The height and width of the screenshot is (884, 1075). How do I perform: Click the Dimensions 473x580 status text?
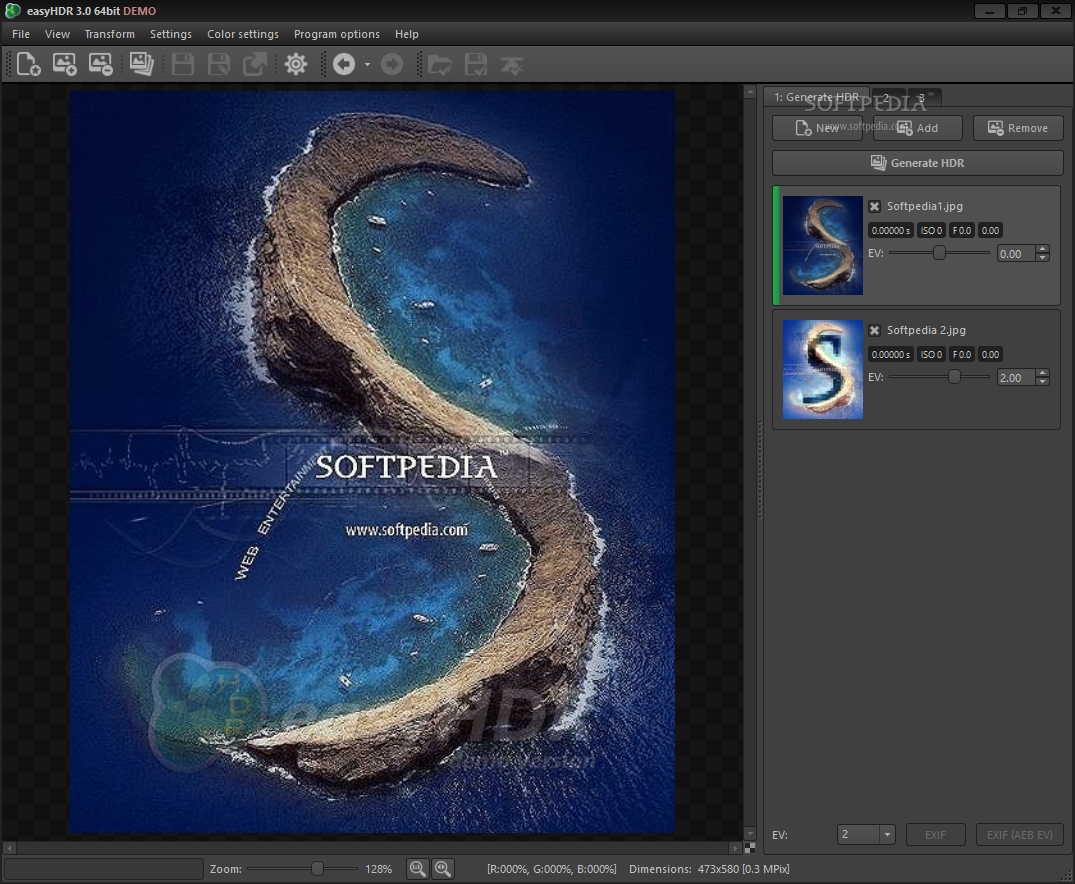tap(709, 869)
